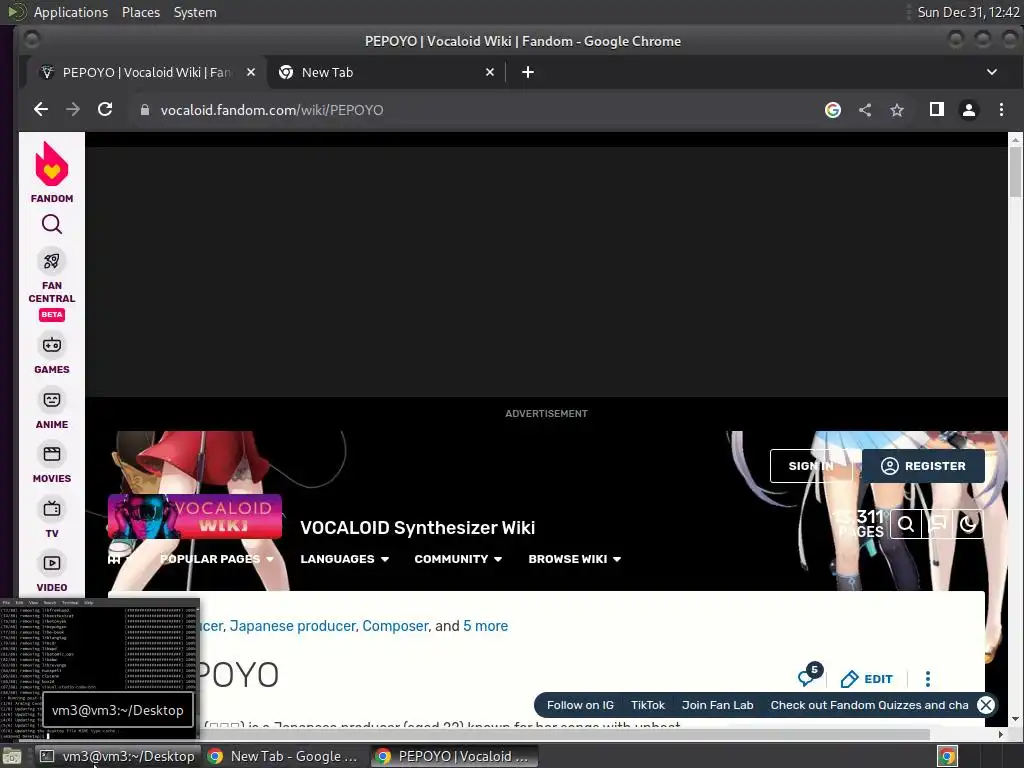The height and width of the screenshot is (768, 1024).
Task: Close the PEPOYO tab
Action: pos(251,72)
